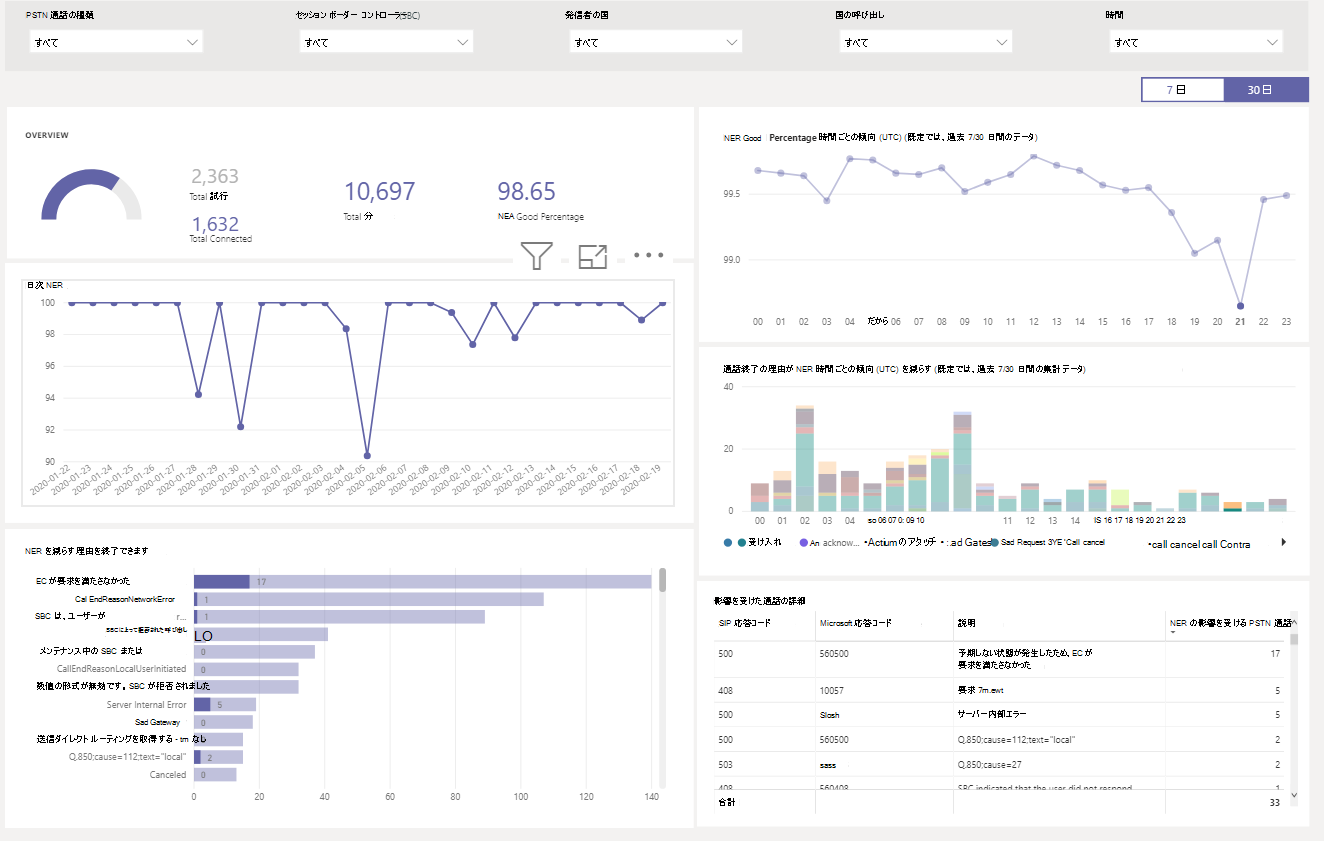
Task: Select the 'Server Internal Error' bar
Action: (x=224, y=704)
